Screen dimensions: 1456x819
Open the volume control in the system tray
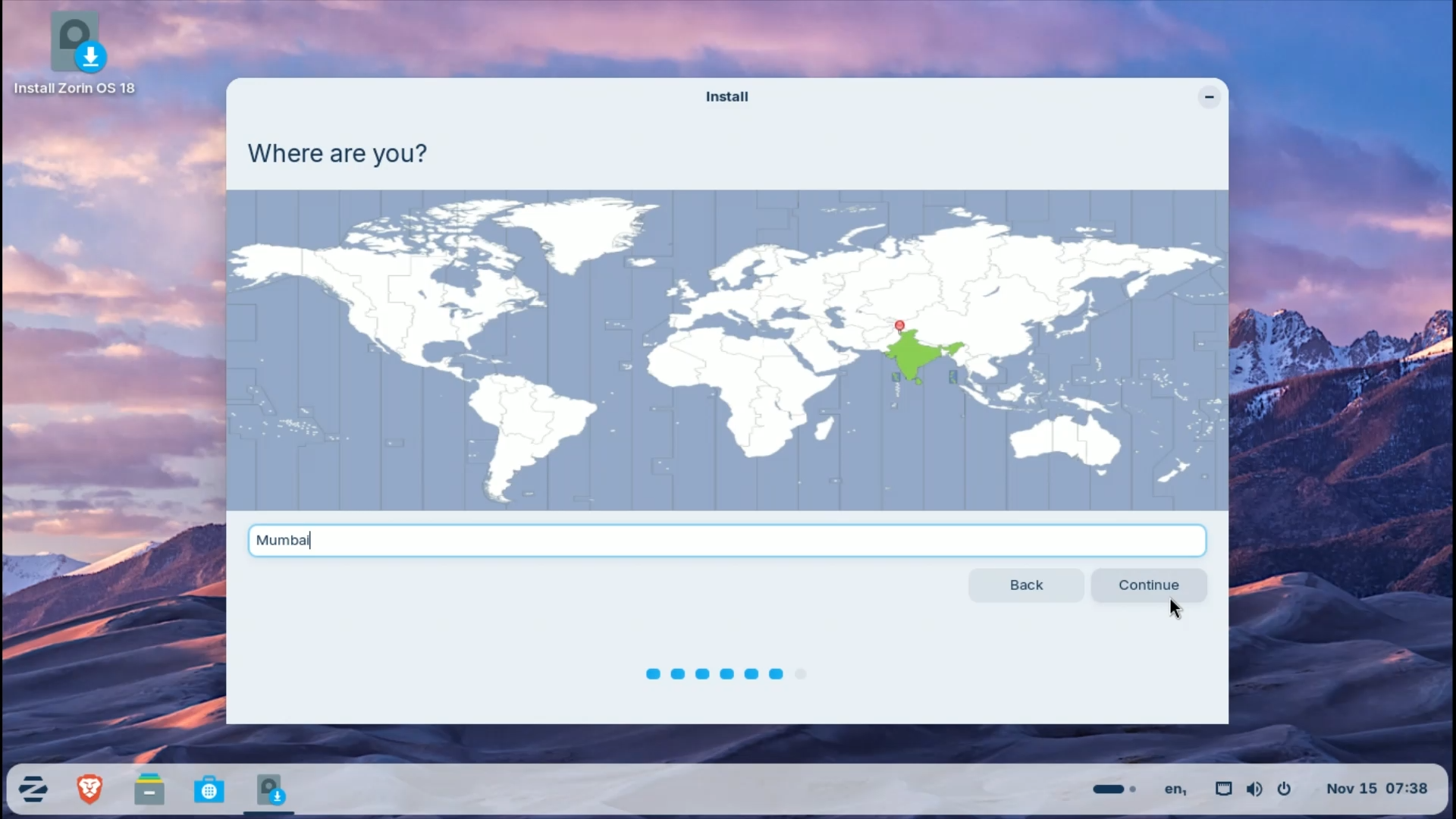(x=1254, y=789)
